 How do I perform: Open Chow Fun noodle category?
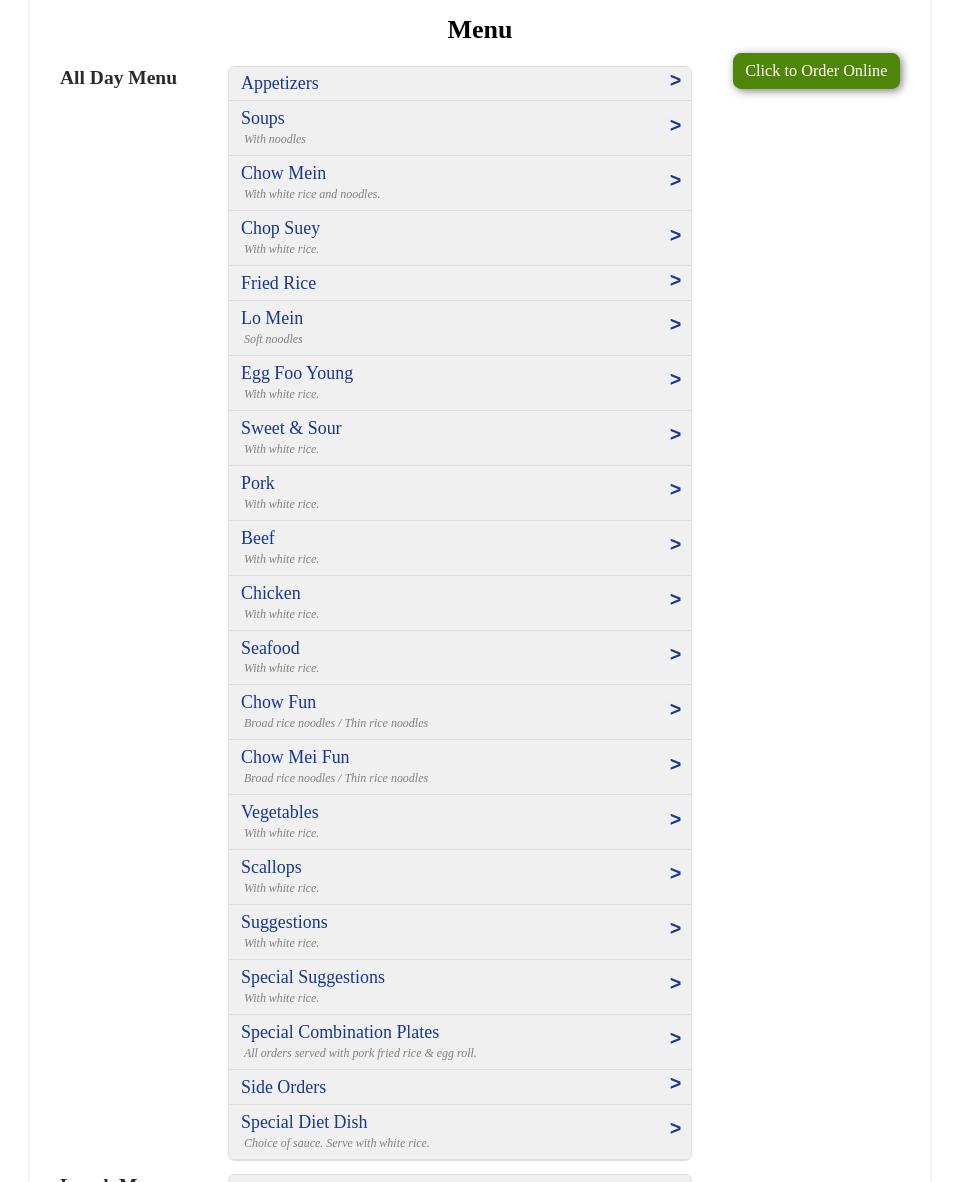click(x=279, y=702)
